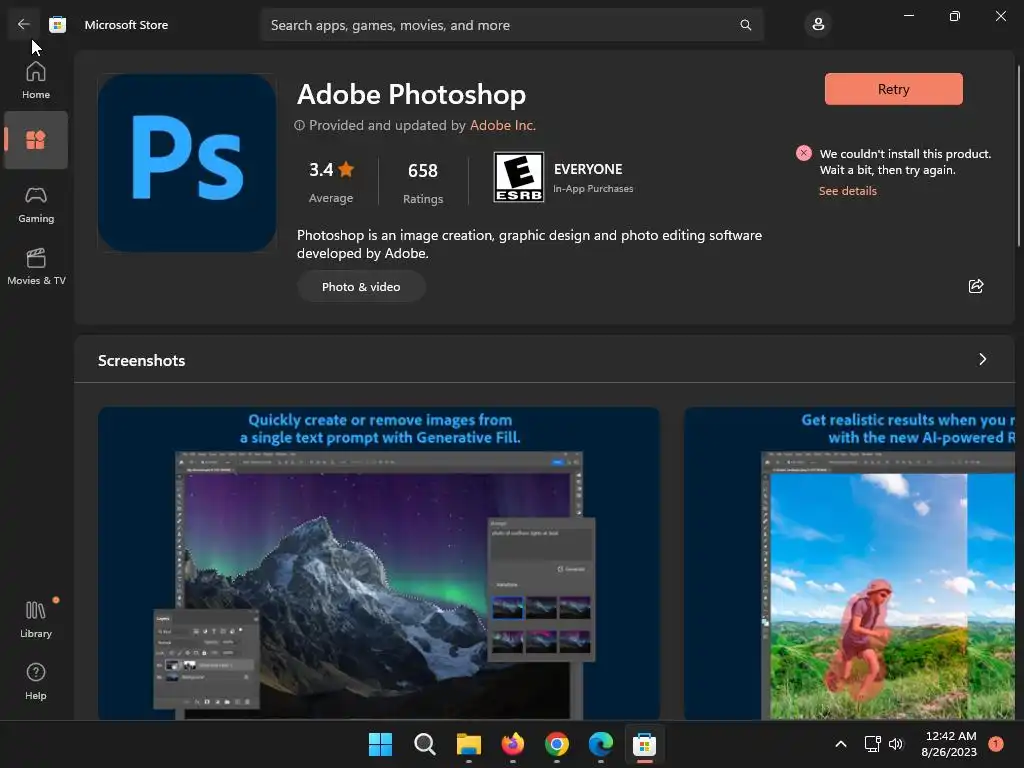This screenshot has width=1024, height=768.
Task: Click the share icon
Action: [x=976, y=286]
